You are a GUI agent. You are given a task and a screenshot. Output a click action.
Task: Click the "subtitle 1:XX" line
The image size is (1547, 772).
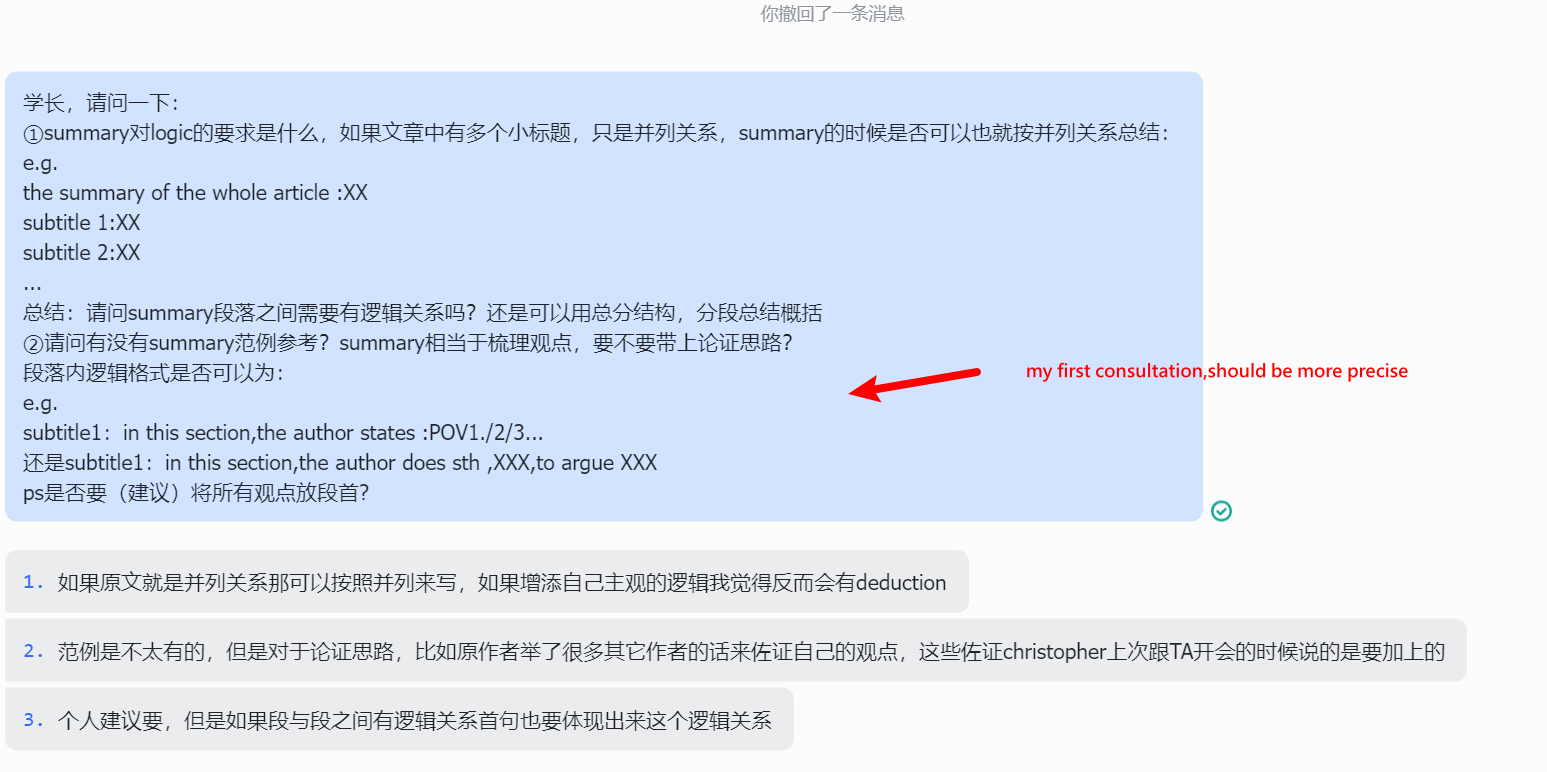pos(82,223)
